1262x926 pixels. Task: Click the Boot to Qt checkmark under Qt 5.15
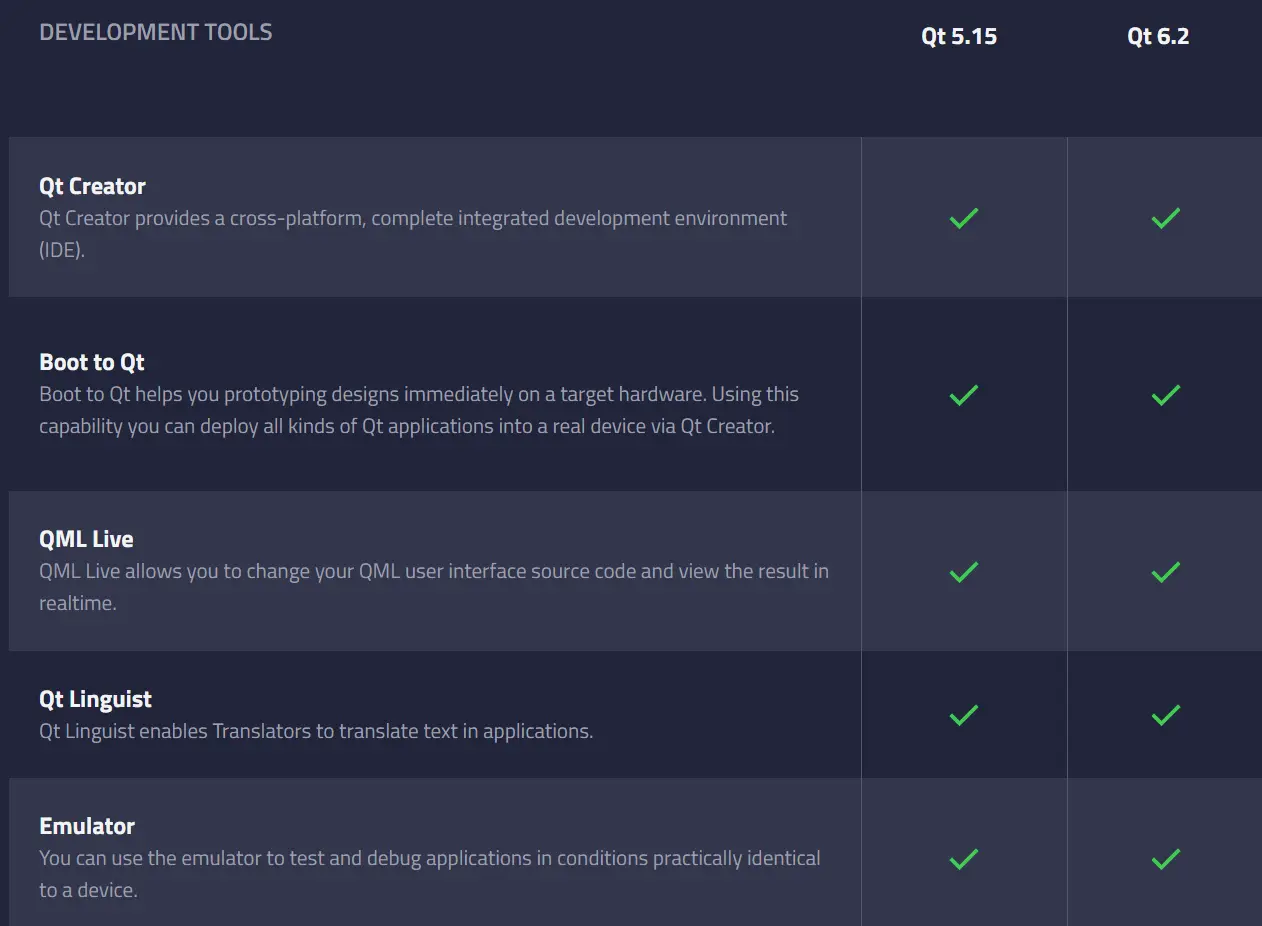[x=964, y=395]
